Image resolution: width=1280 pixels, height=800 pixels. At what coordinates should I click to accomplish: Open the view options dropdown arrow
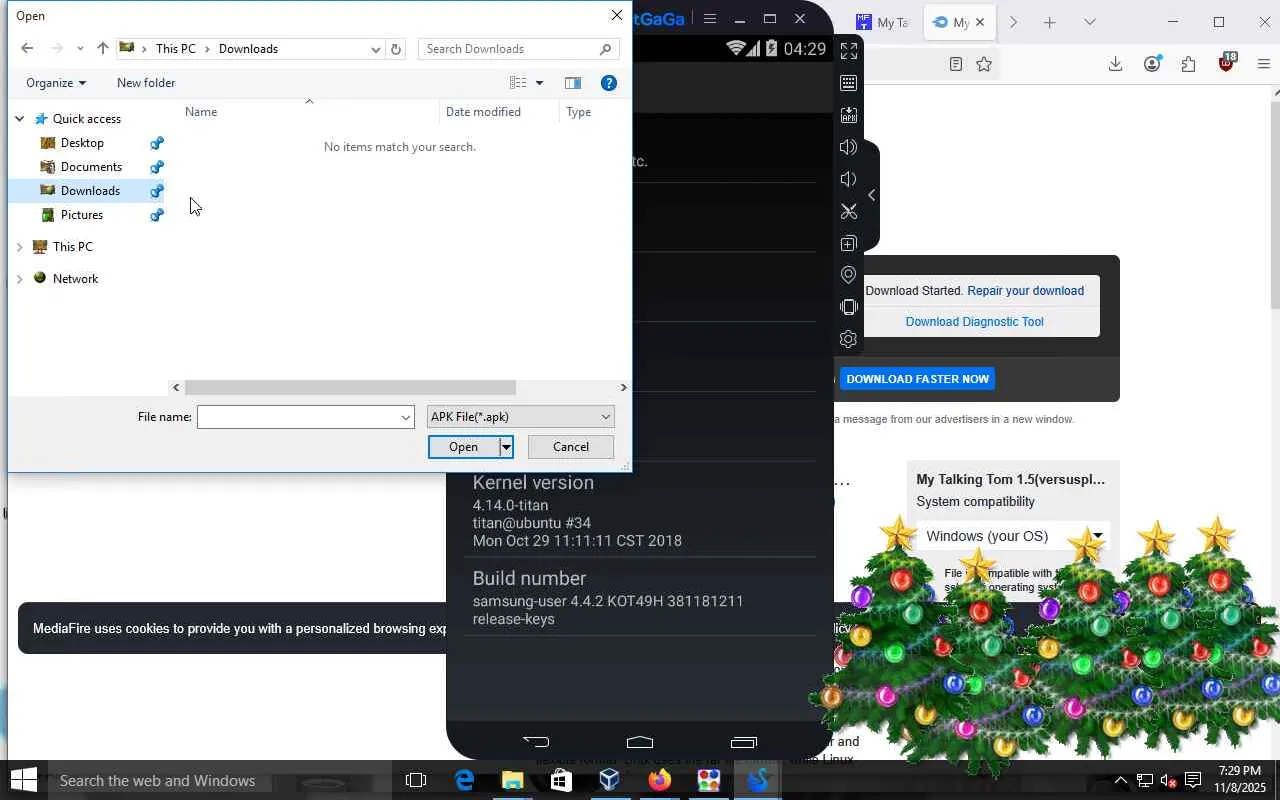pyautogui.click(x=539, y=83)
